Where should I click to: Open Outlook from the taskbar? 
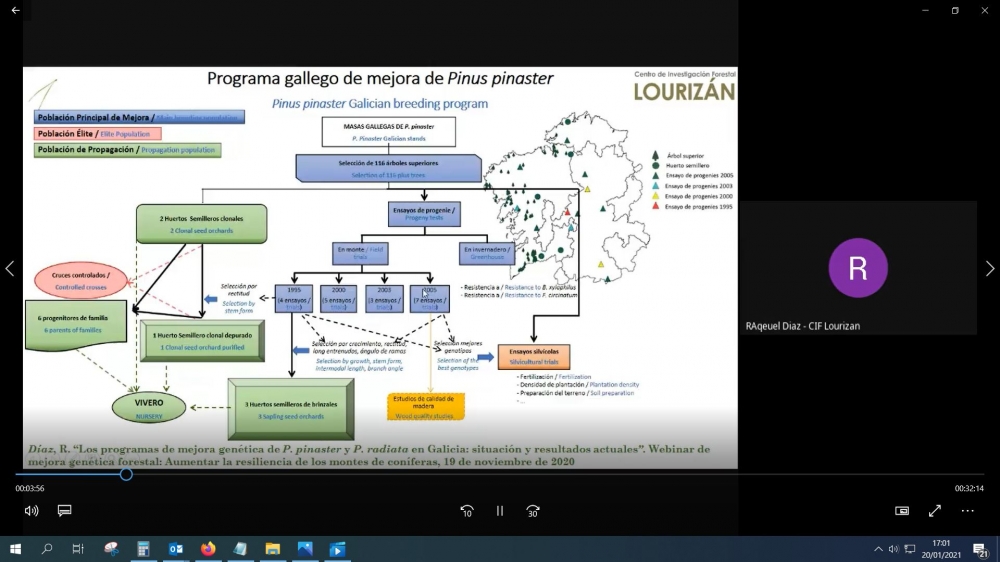(176, 549)
